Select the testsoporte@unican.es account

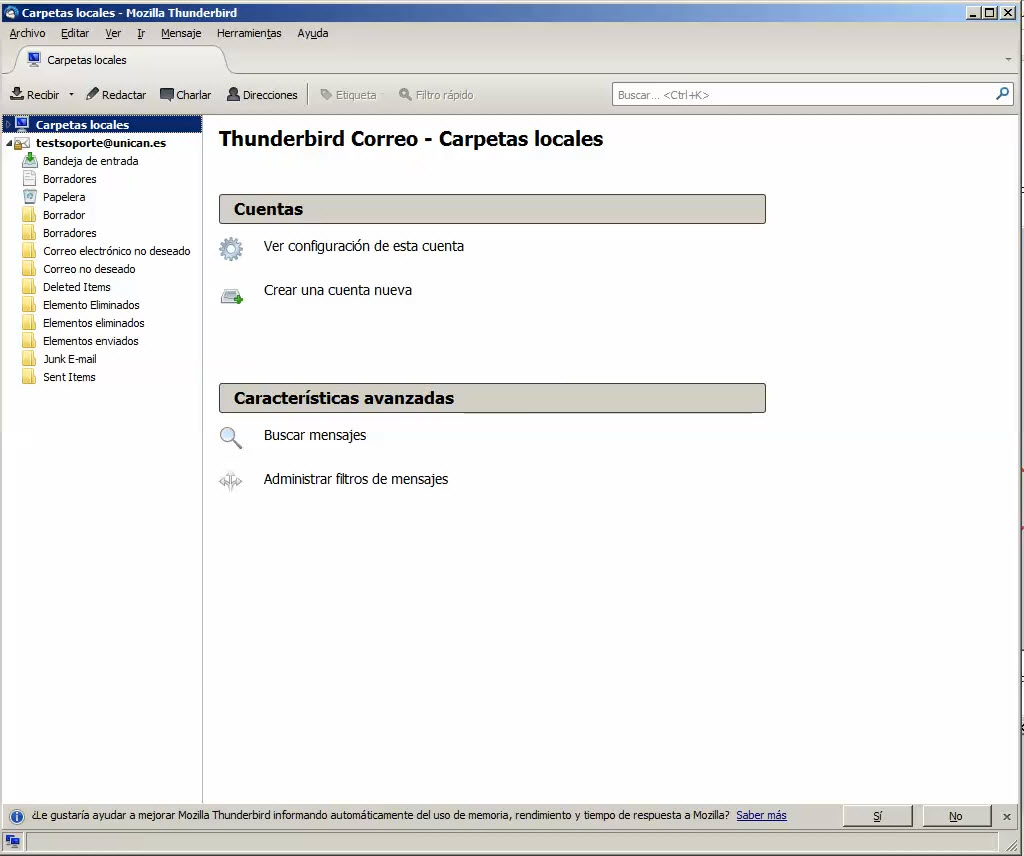pos(101,143)
